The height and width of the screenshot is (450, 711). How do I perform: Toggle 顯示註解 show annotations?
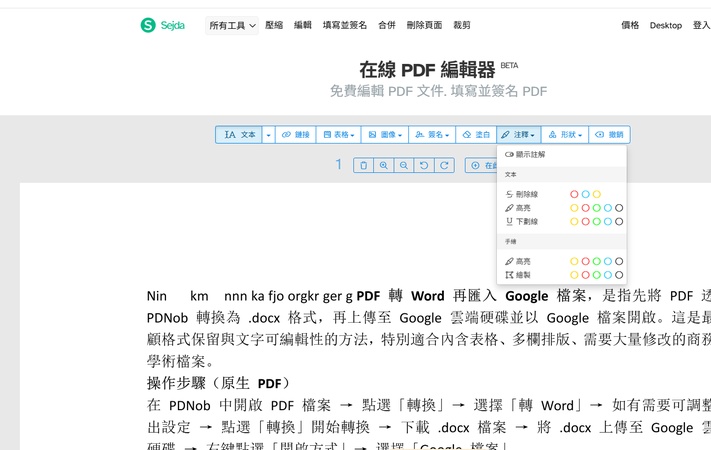click(525, 155)
